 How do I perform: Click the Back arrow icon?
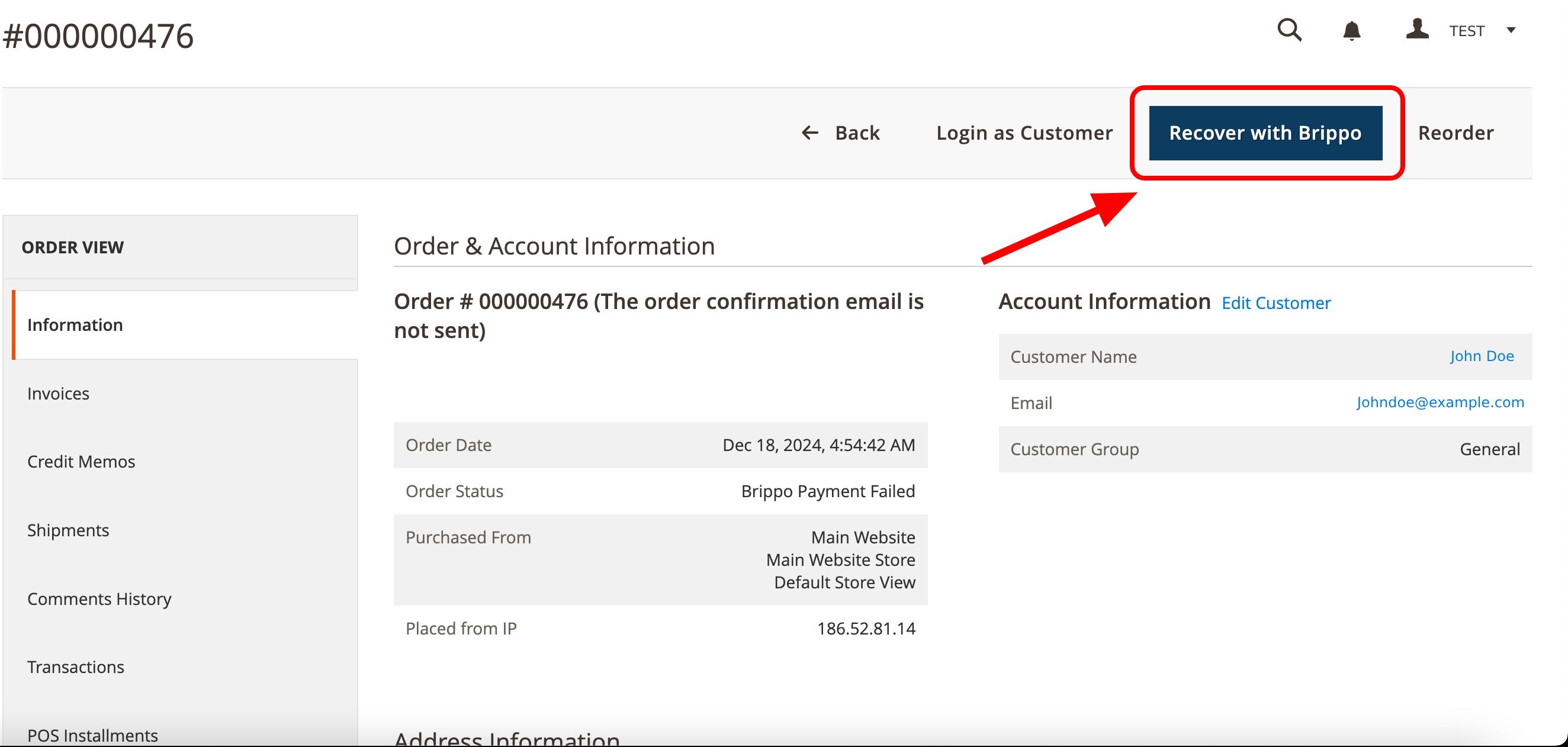point(809,133)
